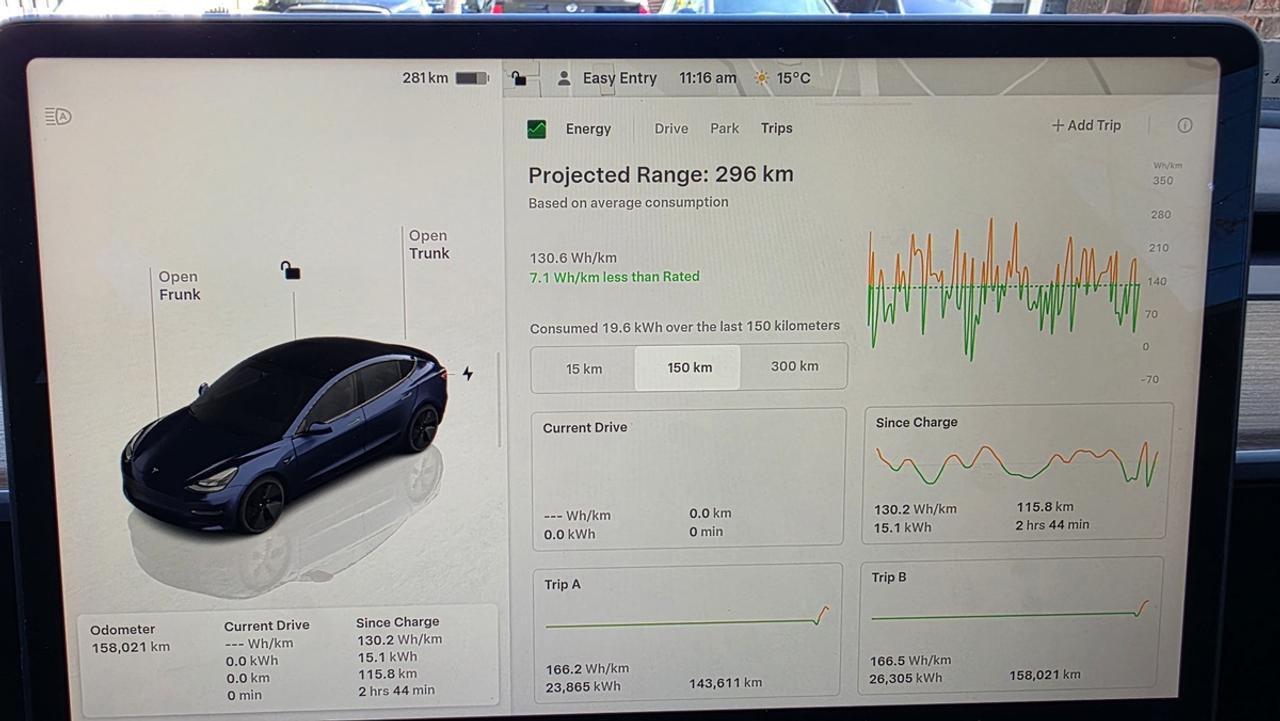Tap the Projected Range: 296 km heading
Screen dimensions: 1280x721
click(660, 175)
